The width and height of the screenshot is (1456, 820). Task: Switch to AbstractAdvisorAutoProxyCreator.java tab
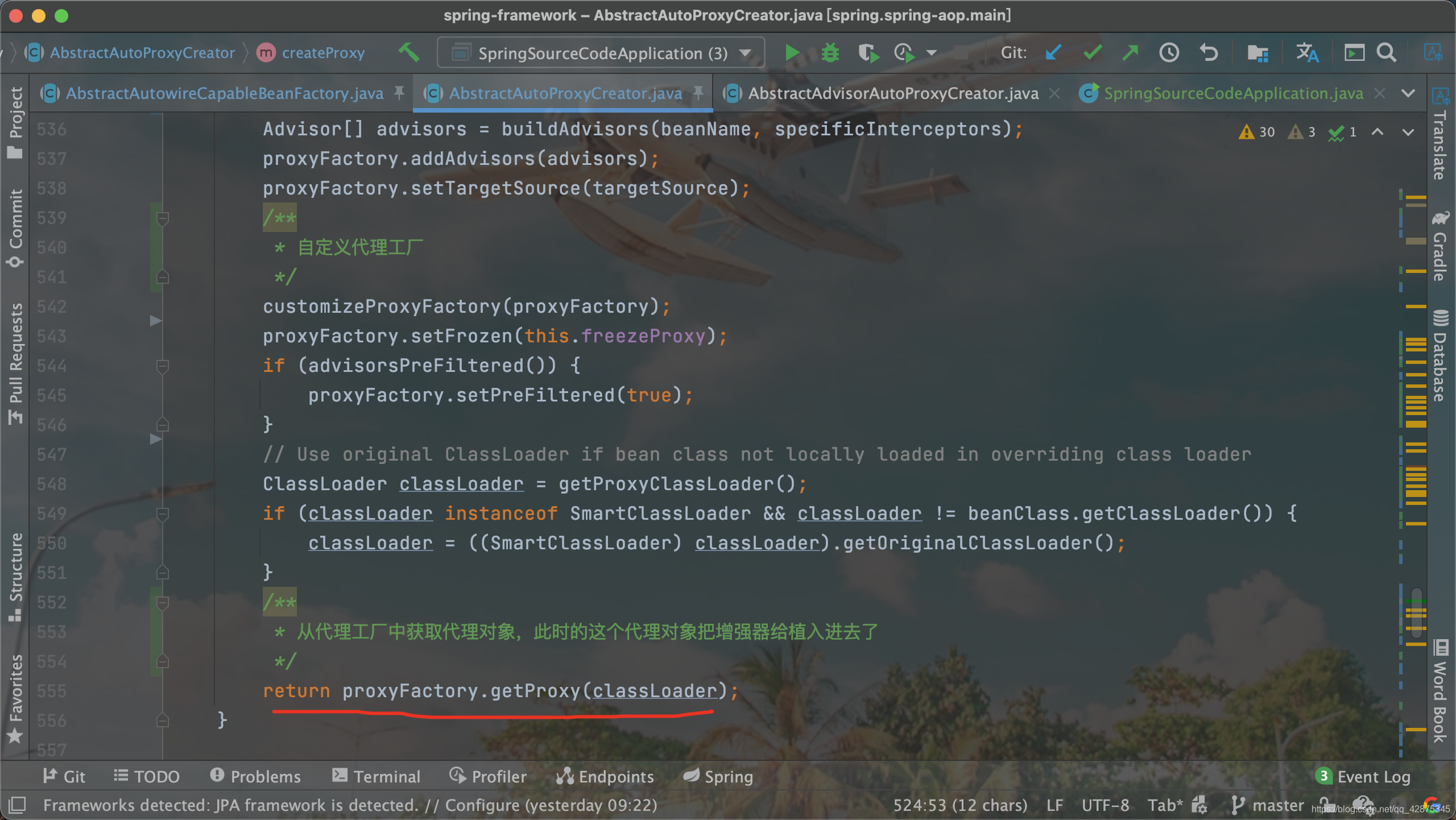click(893, 93)
